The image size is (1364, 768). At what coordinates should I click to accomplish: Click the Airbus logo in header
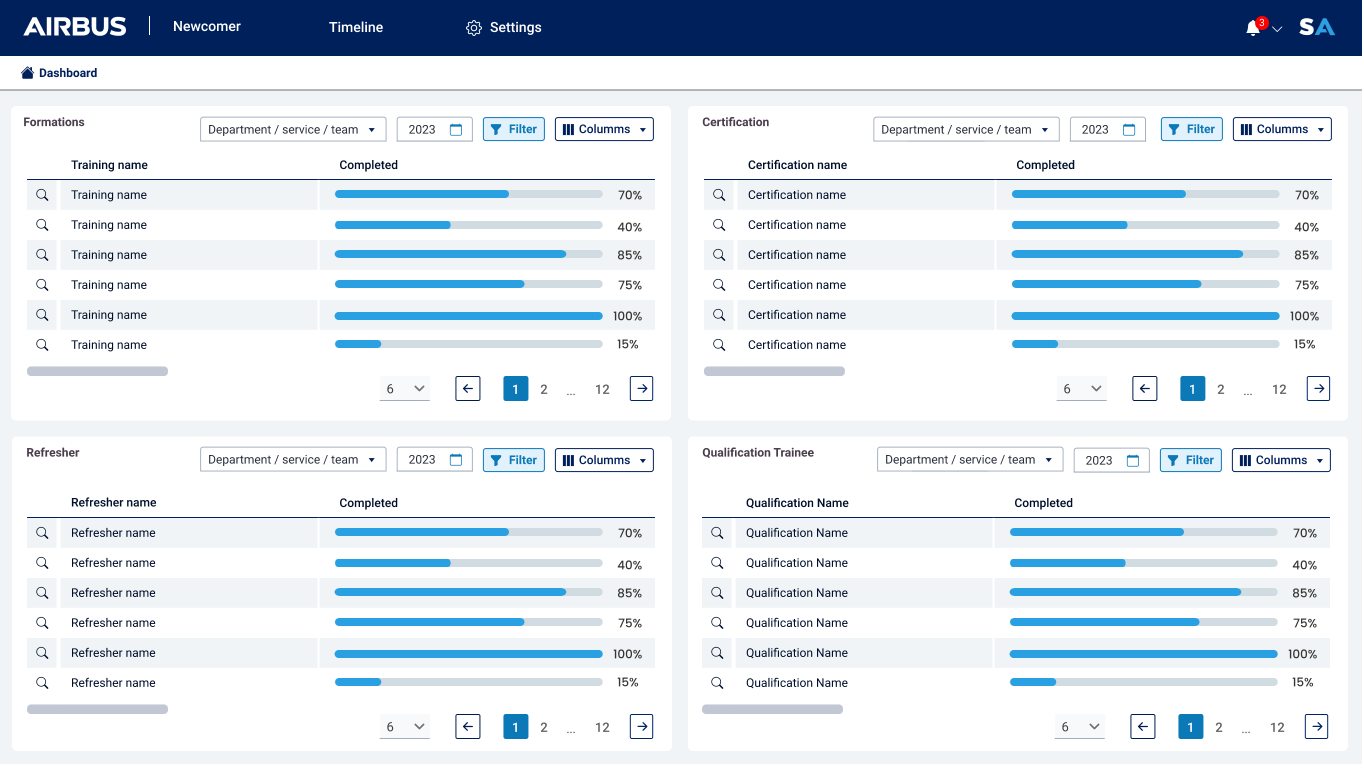click(75, 27)
